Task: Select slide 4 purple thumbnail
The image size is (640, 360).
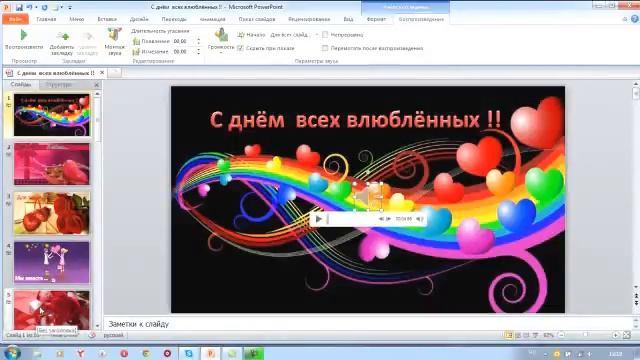Action: [x=52, y=263]
